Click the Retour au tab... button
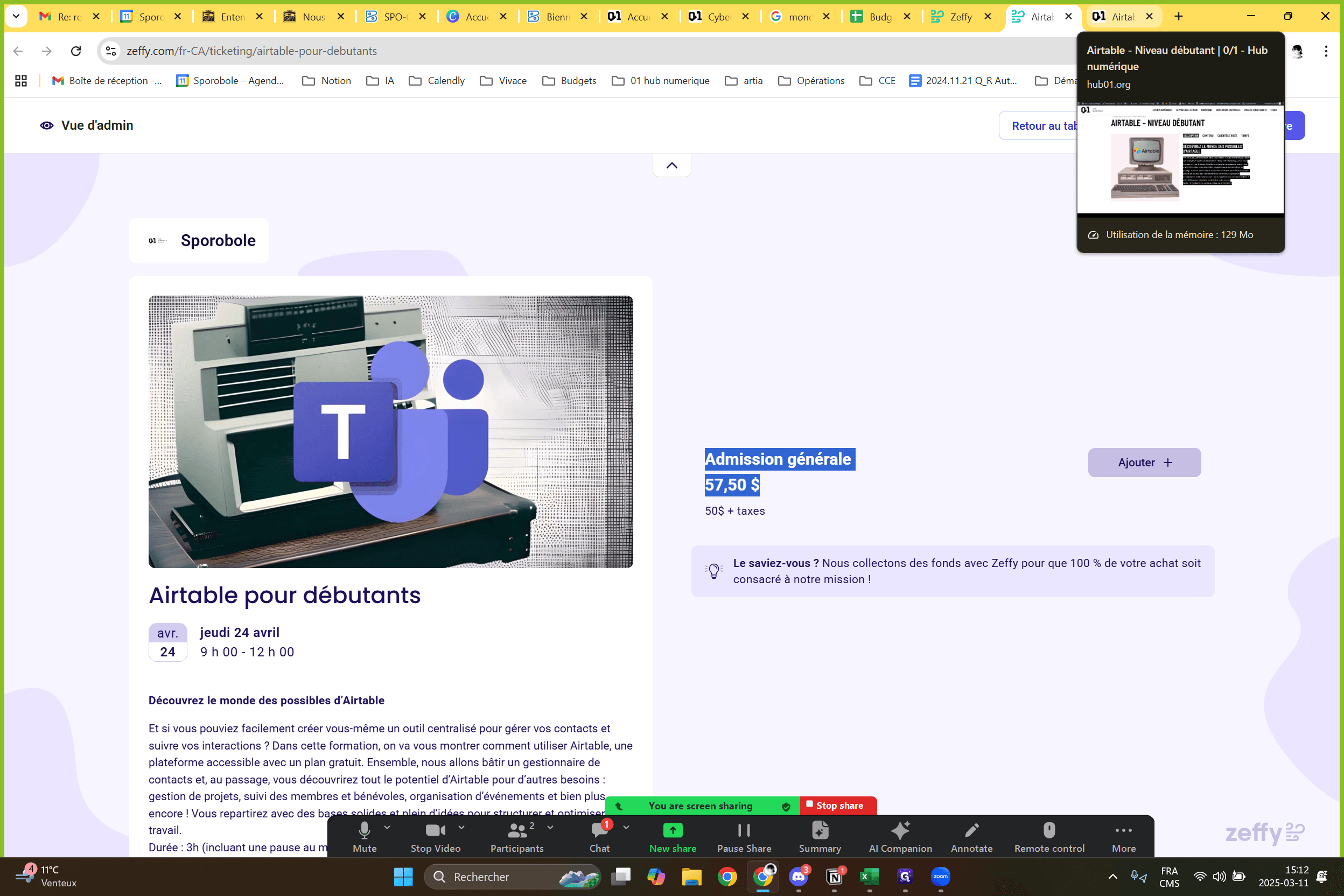 click(x=1039, y=125)
